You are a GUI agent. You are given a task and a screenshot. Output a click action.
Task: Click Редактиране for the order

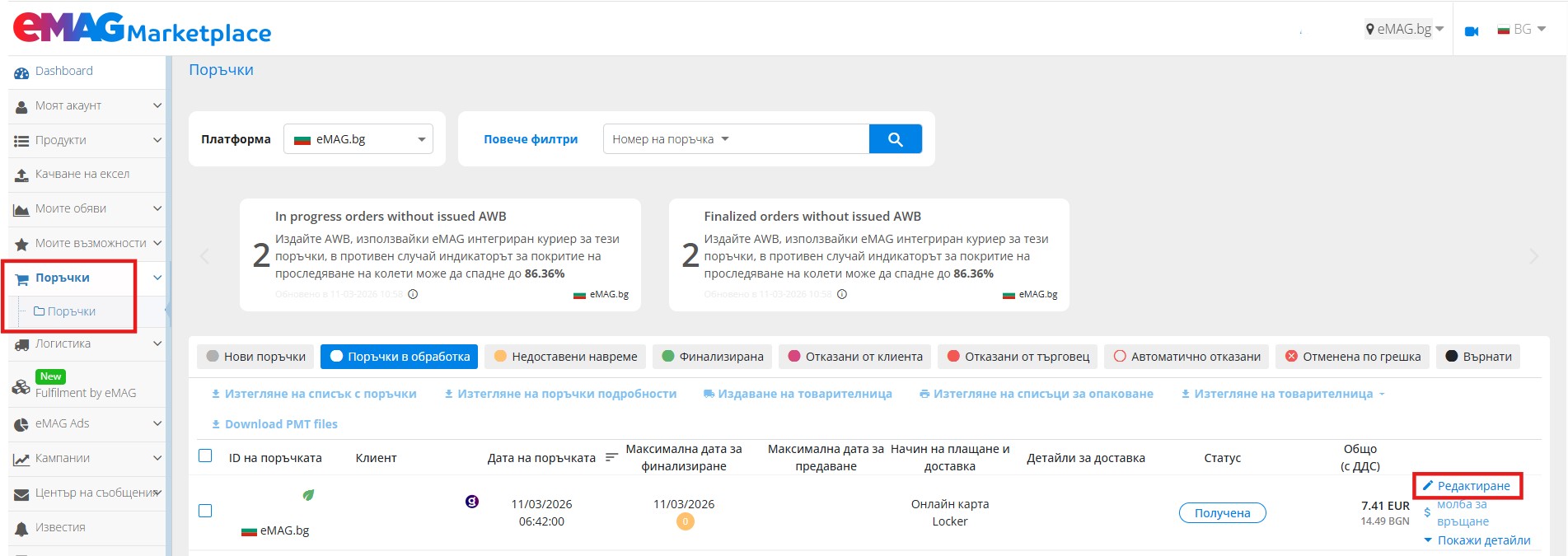click(1467, 486)
